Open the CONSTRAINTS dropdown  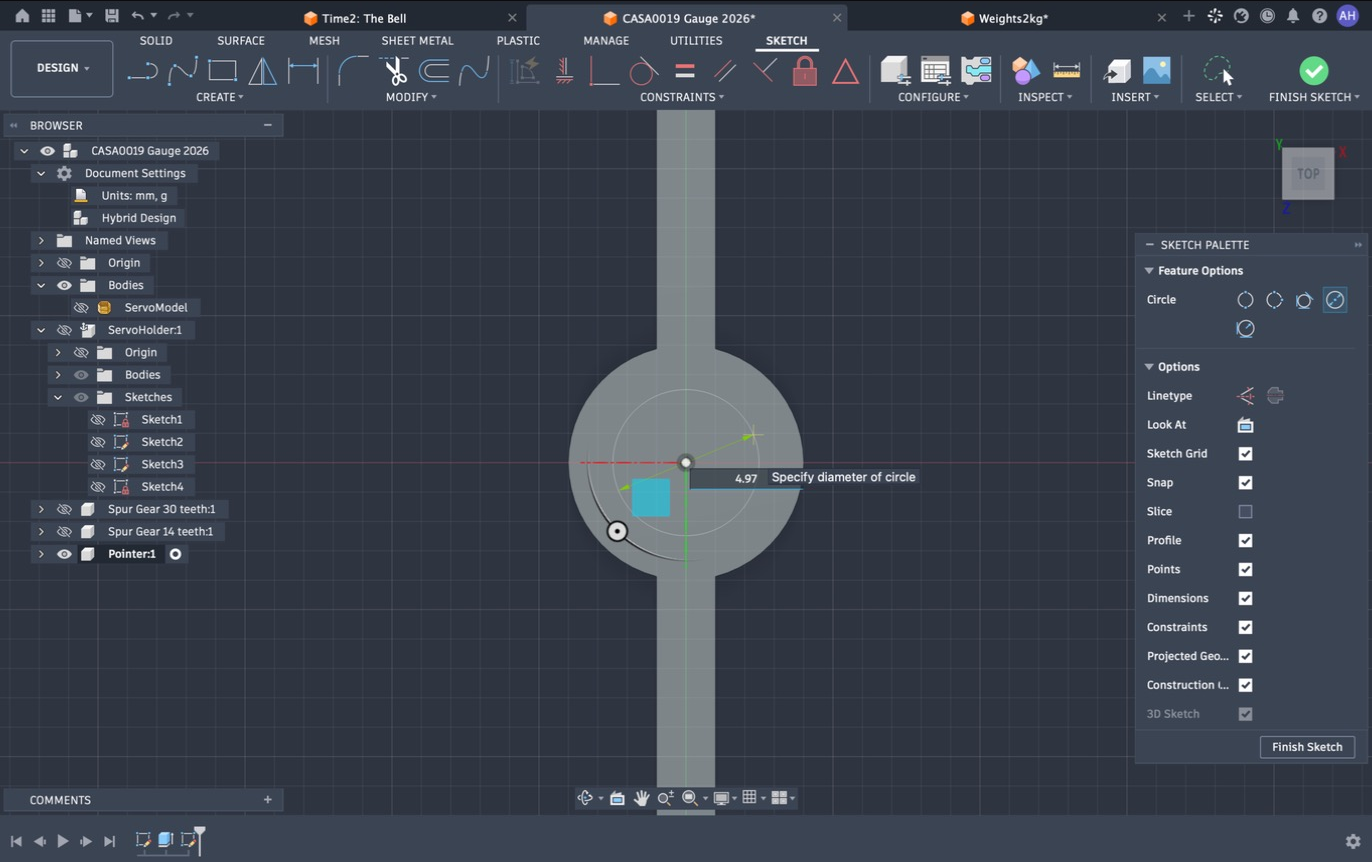coord(682,97)
